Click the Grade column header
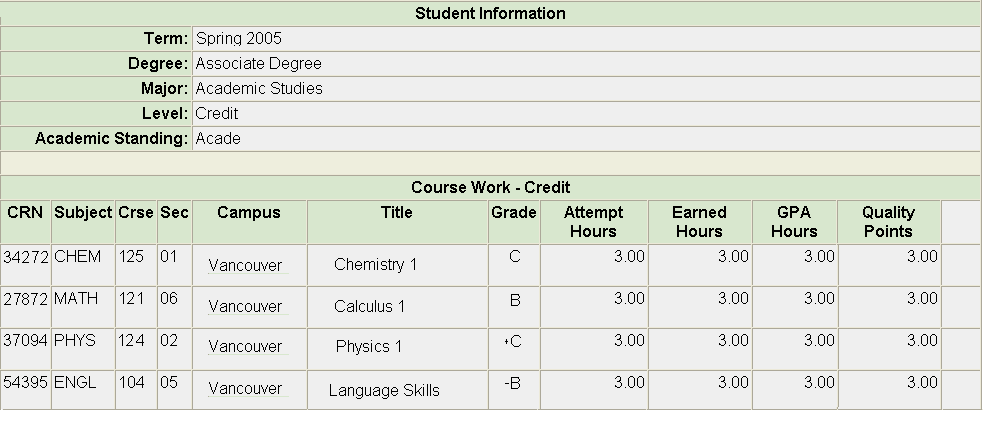The image size is (985, 427). pos(514,213)
